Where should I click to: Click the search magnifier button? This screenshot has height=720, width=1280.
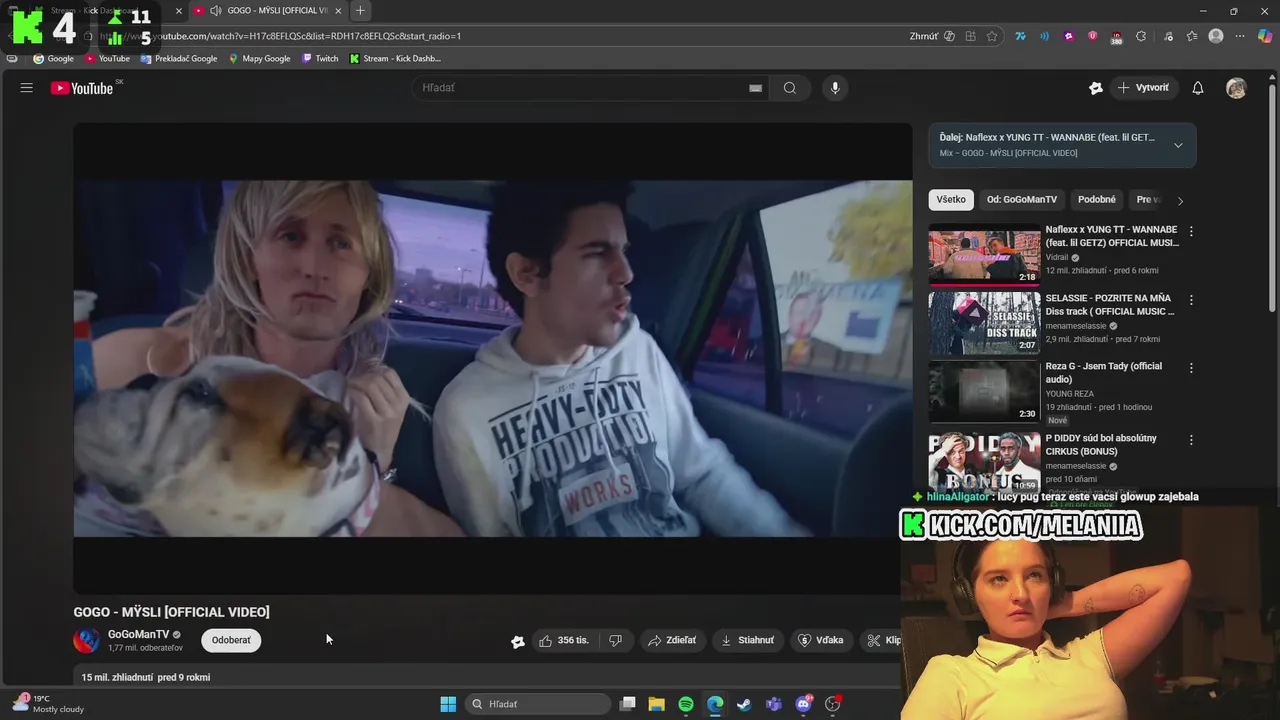tap(790, 88)
